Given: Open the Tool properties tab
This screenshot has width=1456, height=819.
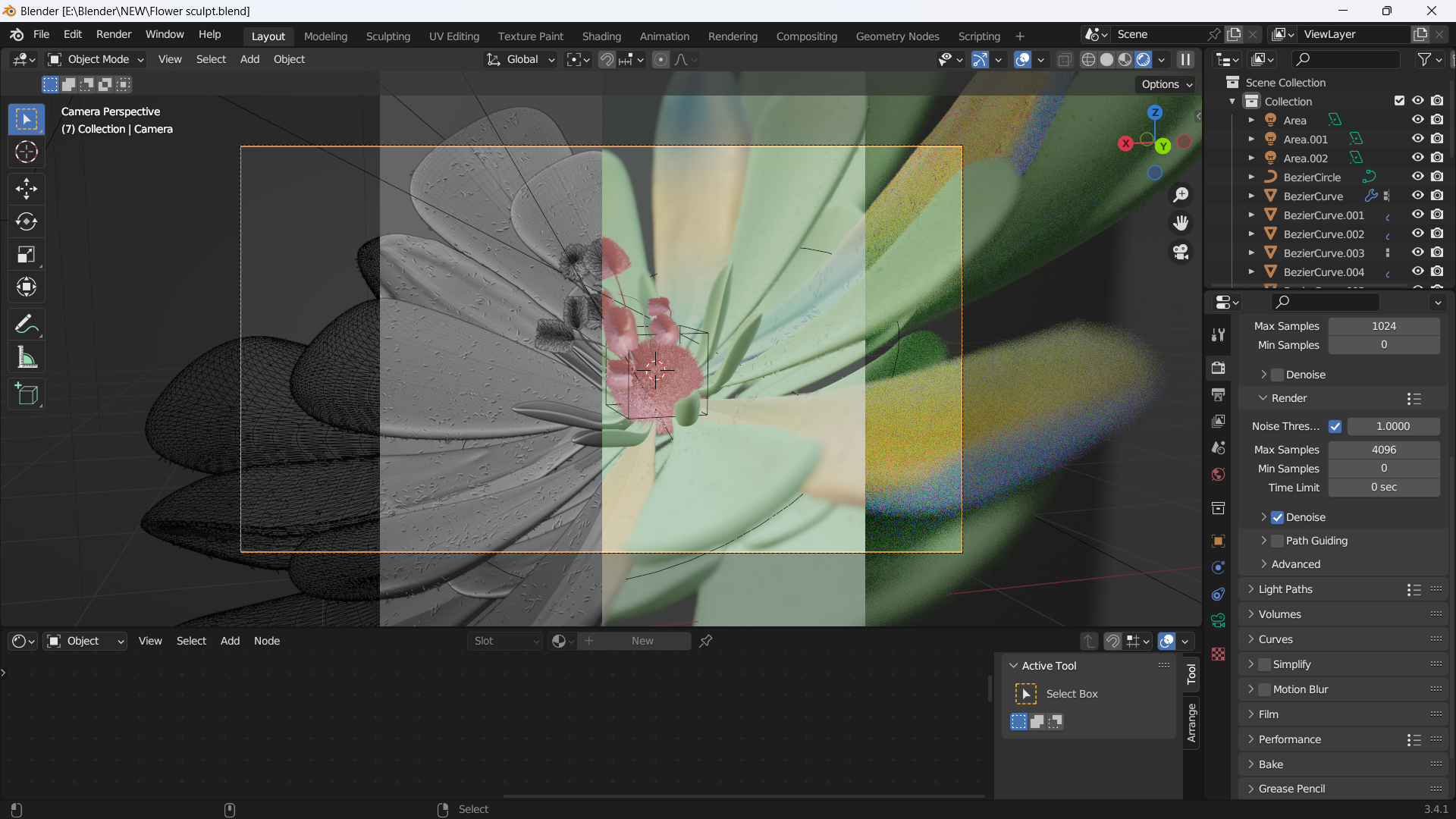Looking at the screenshot, I should [1218, 334].
